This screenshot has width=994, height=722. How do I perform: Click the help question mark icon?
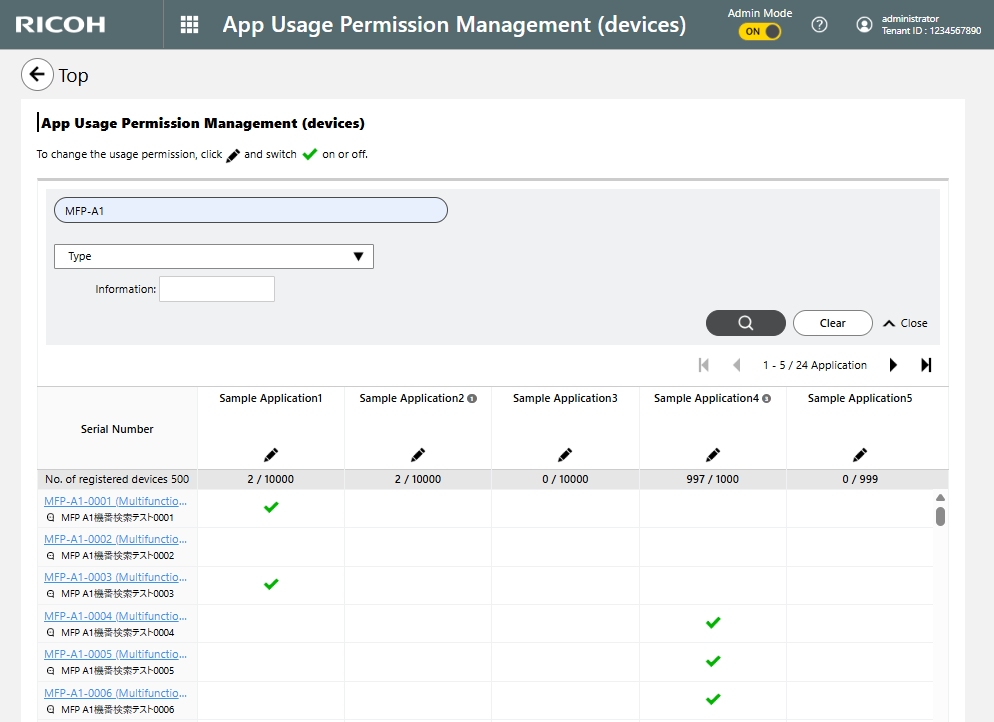pos(819,25)
